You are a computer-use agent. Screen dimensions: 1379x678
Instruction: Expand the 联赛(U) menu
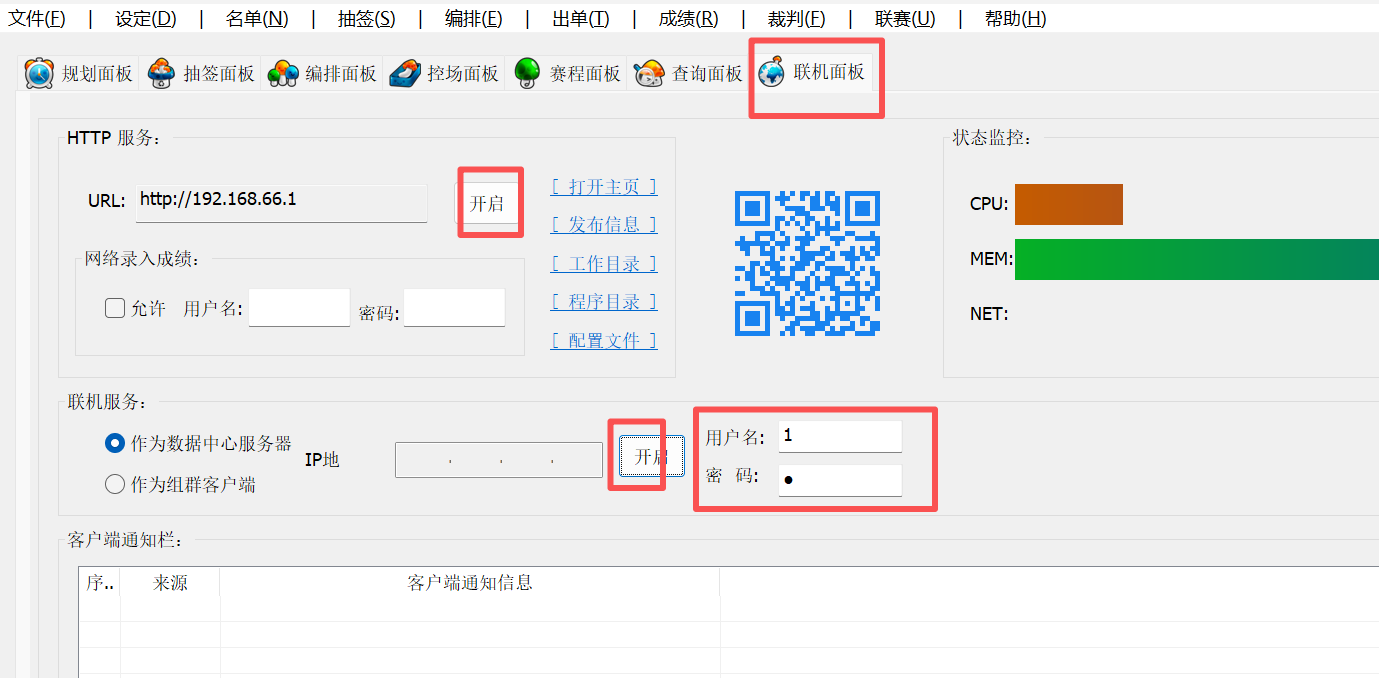(x=905, y=18)
